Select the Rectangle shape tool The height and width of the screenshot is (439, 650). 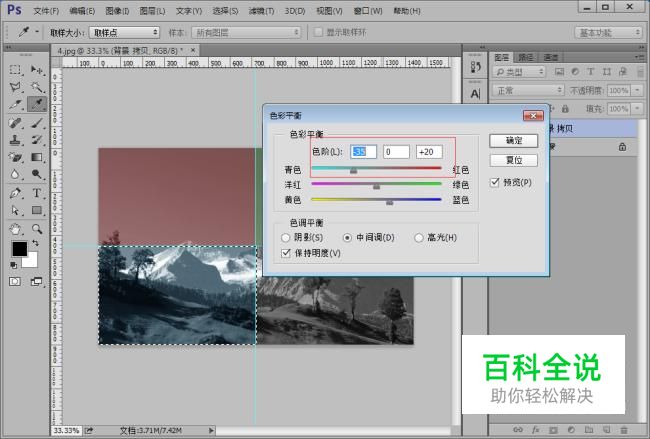[x=37, y=211]
